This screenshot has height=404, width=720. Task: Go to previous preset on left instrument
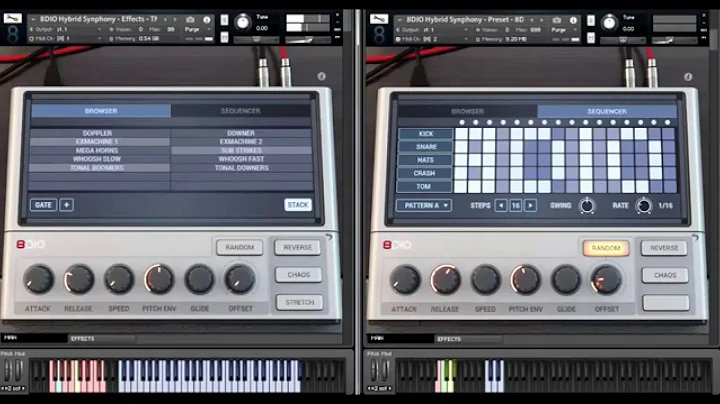pyautogui.click(x=165, y=19)
